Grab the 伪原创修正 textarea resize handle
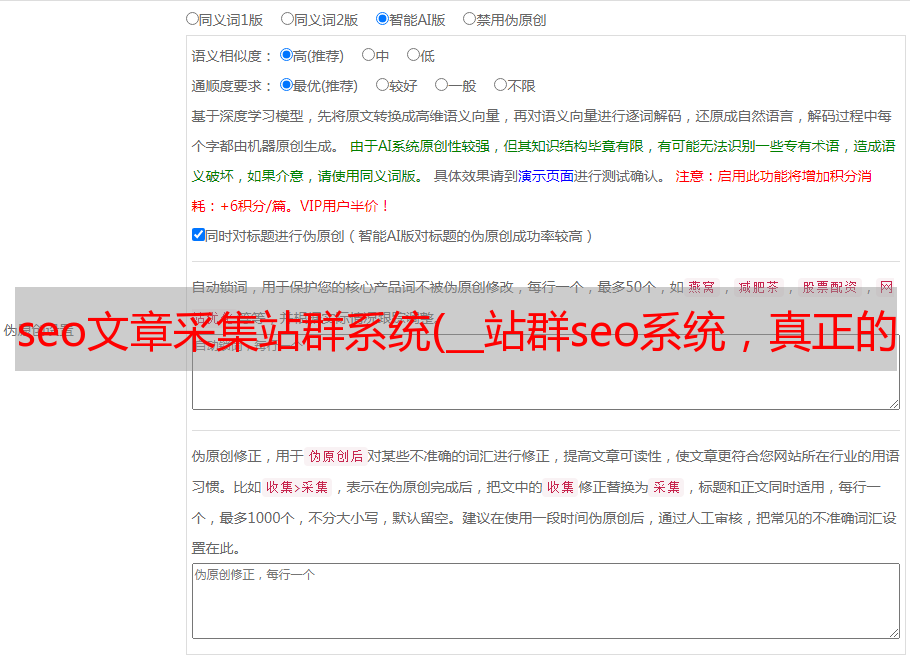The height and width of the screenshot is (658, 911). point(894,633)
